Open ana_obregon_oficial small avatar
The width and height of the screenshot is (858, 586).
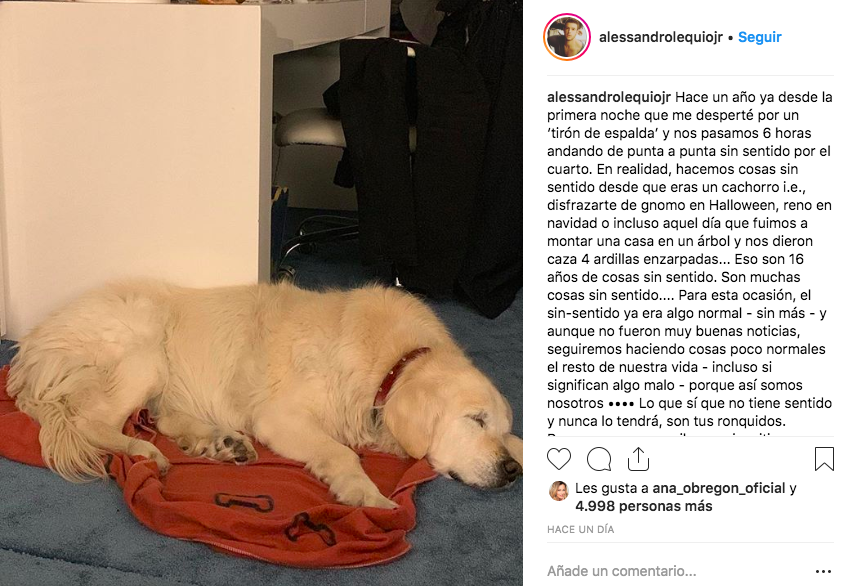pos(558,490)
